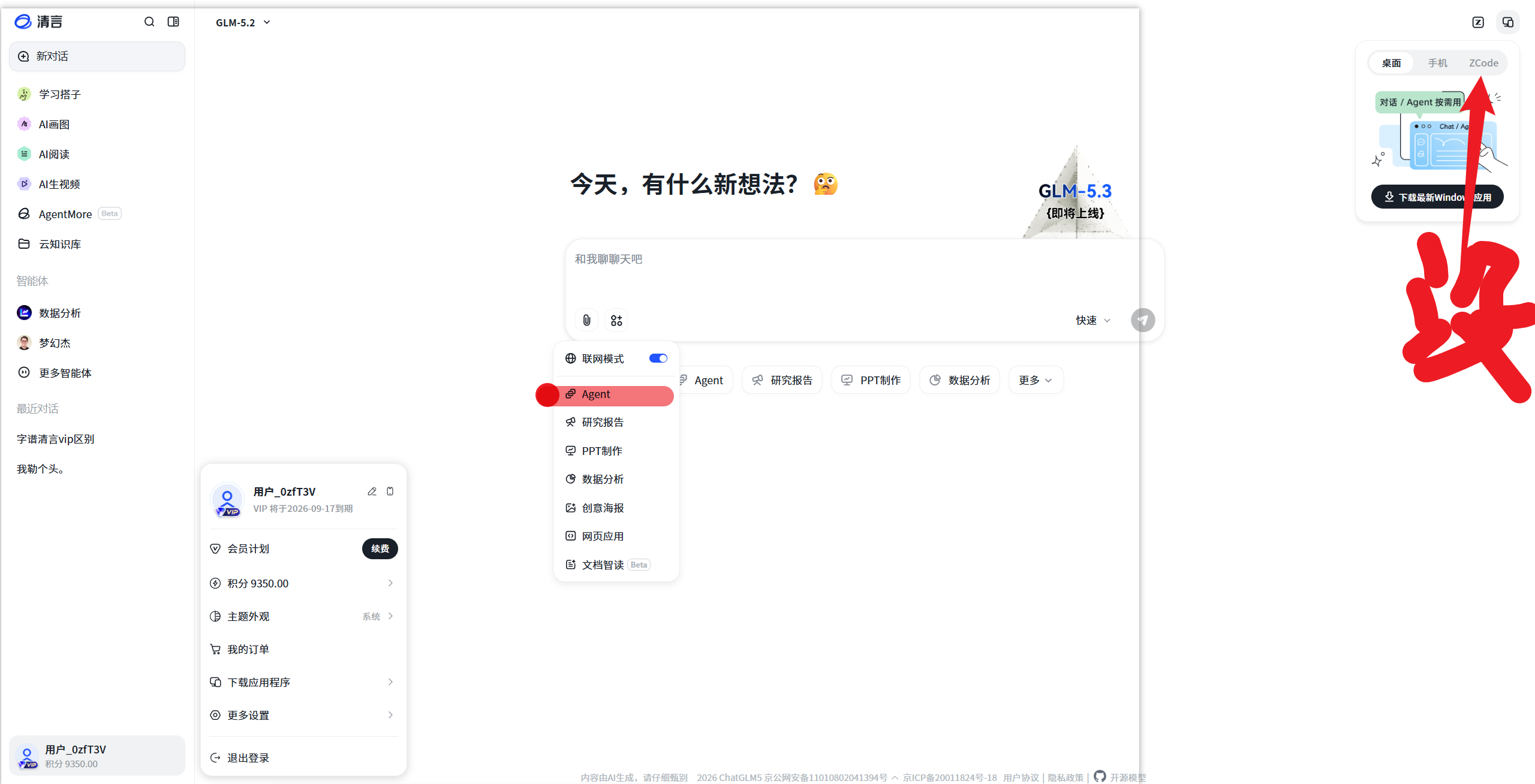Image resolution: width=1535 pixels, height=784 pixels.
Task: Click the 研究报告 chip below input
Action: [782, 381]
